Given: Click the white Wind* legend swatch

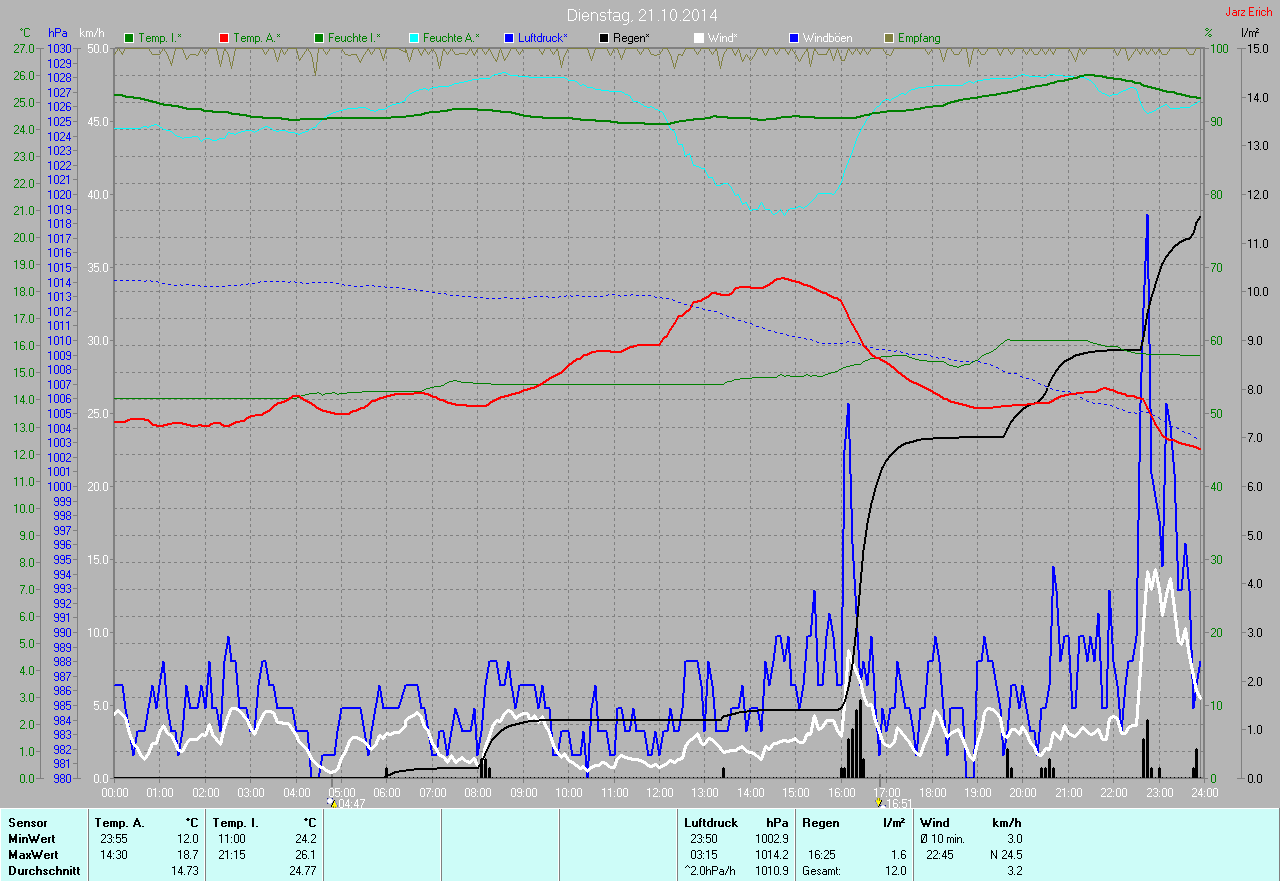Looking at the screenshot, I should 699,38.
